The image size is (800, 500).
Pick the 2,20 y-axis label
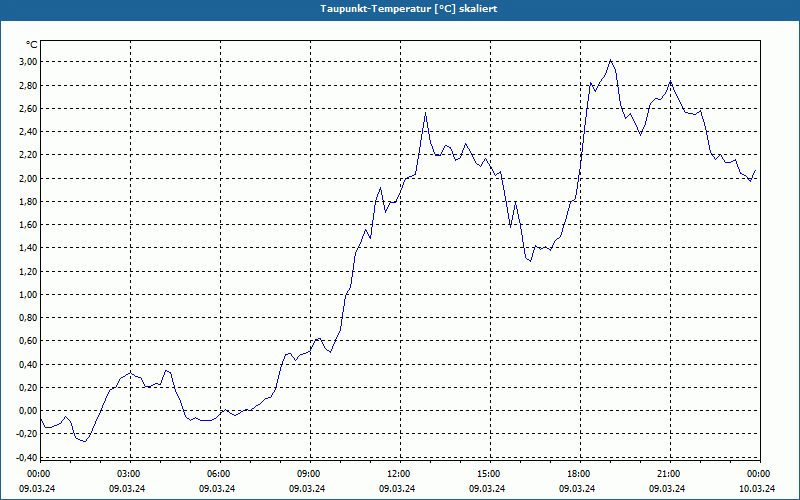pos(29,155)
